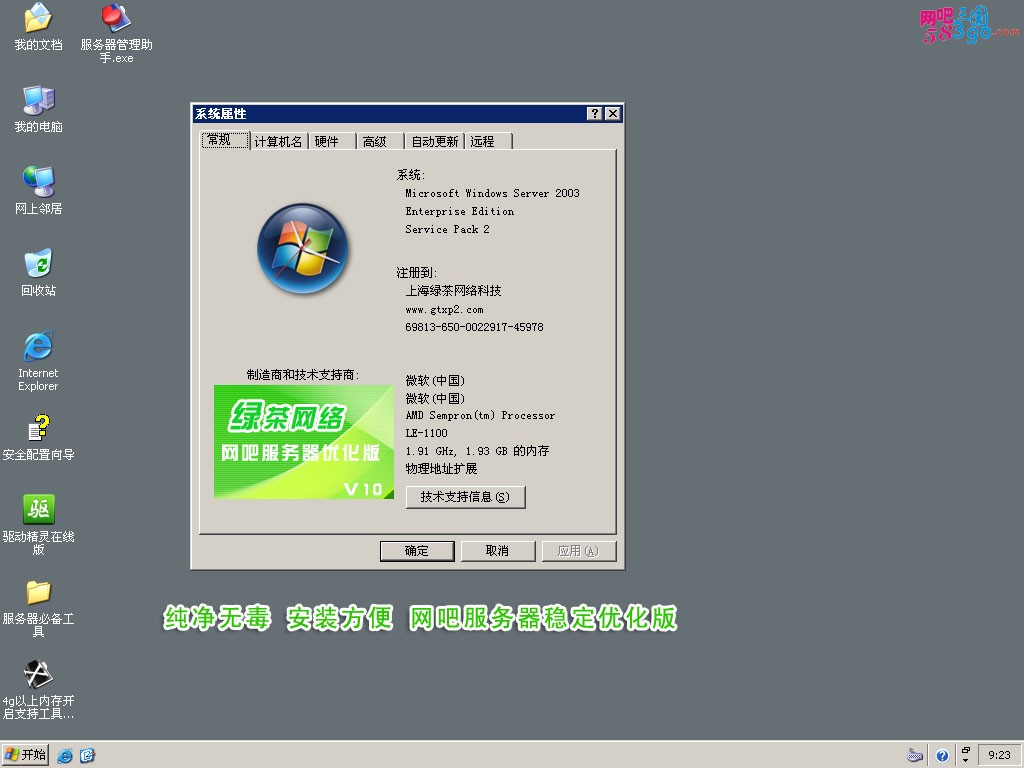Viewport: 1024px width, 768px height.
Task: Click the 技术支持信息 button
Action: (x=465, y=497)
